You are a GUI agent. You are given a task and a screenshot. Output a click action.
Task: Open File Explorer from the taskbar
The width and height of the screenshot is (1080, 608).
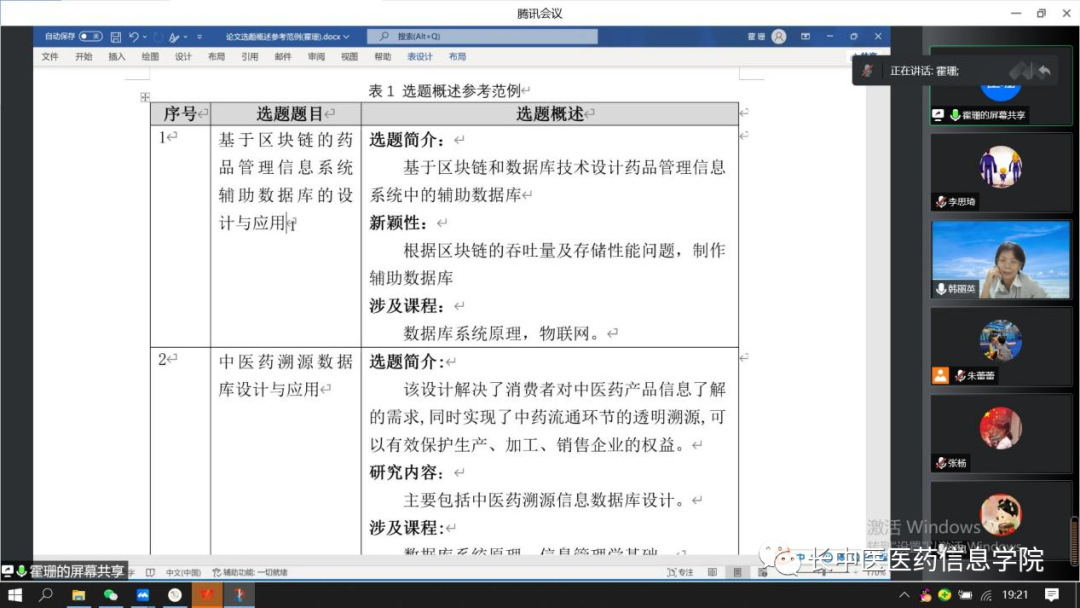pos(79,594)
